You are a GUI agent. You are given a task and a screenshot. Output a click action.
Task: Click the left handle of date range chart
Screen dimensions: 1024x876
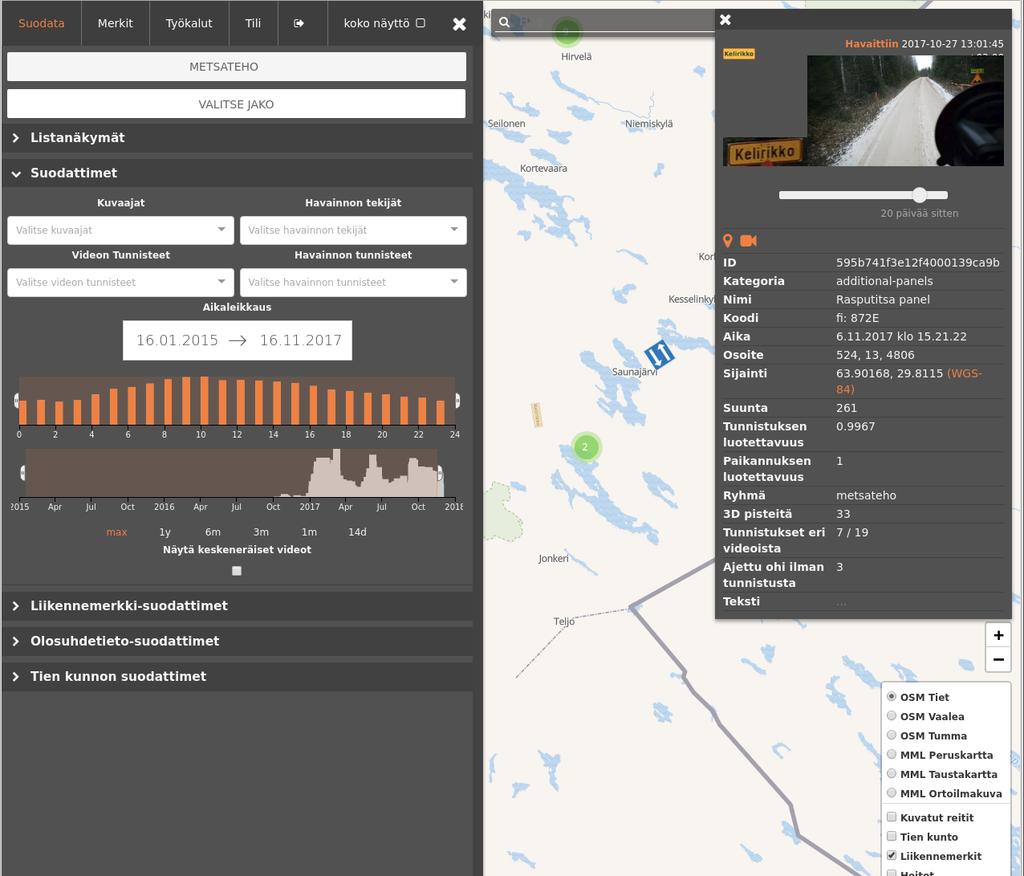24,473
